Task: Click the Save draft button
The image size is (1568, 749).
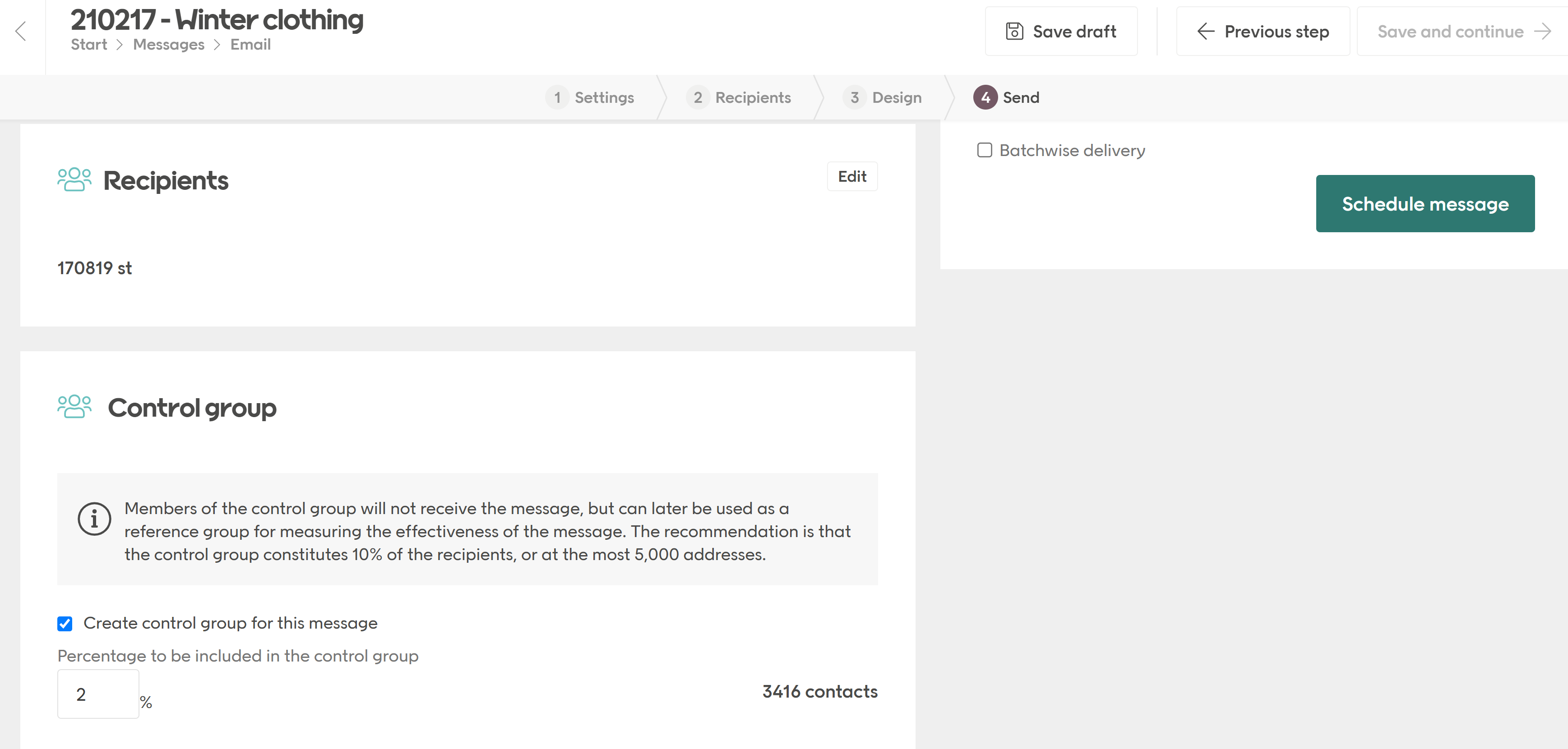Action: [1061, 31]
